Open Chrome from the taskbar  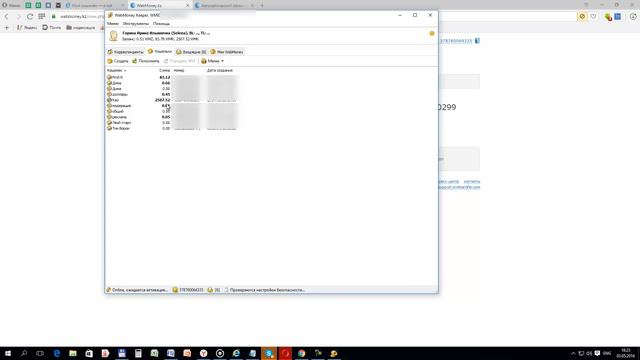301,353
